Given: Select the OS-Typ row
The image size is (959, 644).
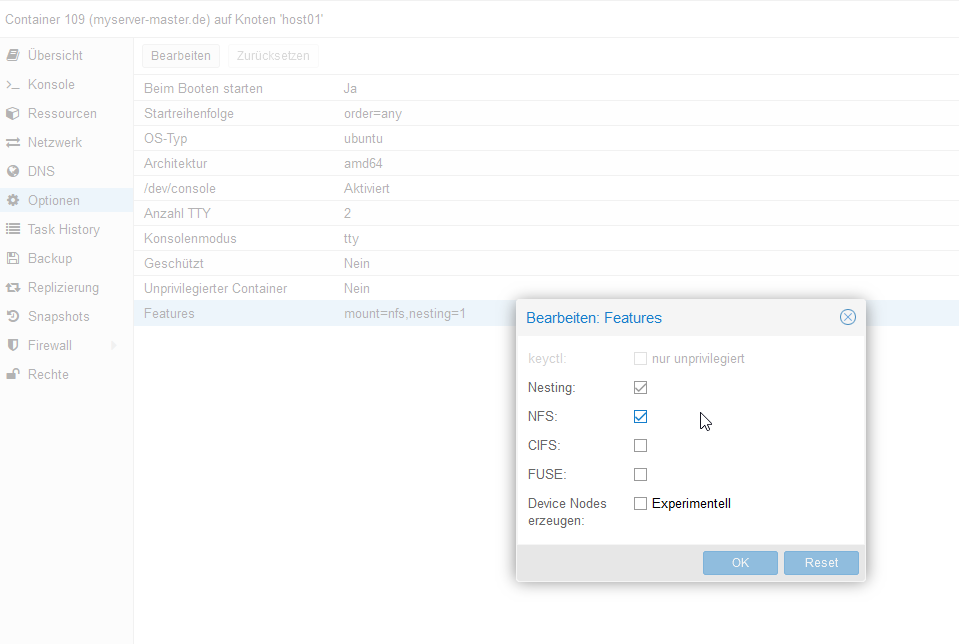Looking at the screenshot, I should [x=546, y=138].
